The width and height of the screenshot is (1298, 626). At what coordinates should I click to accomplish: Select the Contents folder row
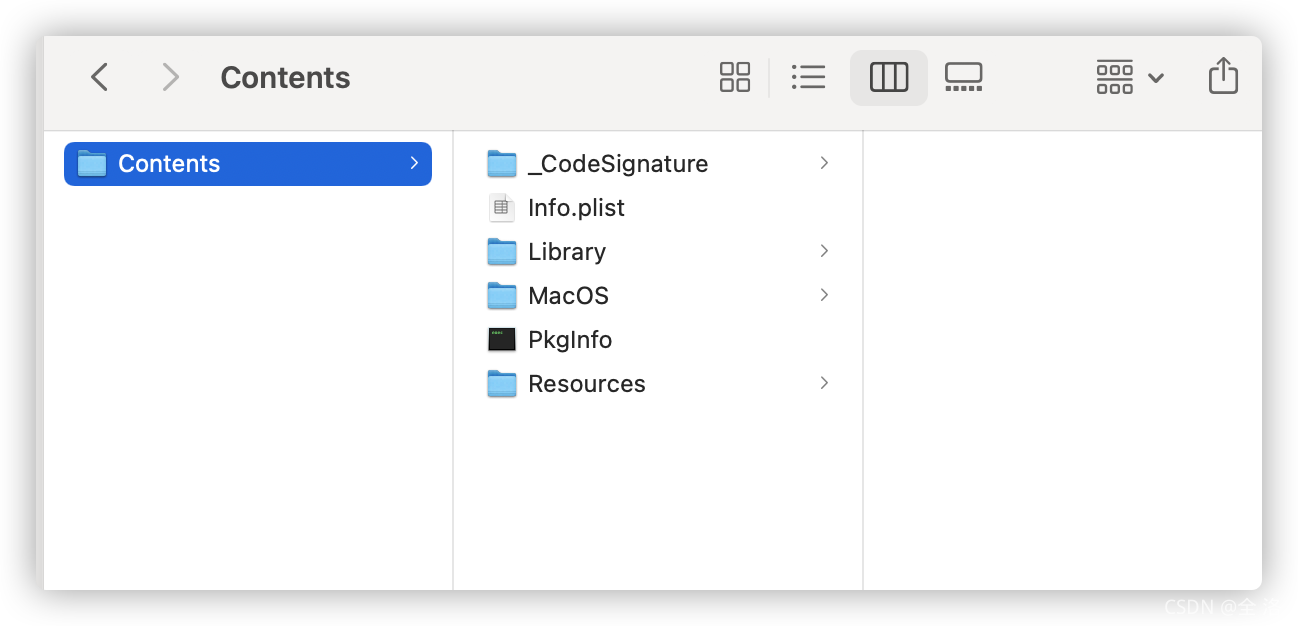point(248,164)
